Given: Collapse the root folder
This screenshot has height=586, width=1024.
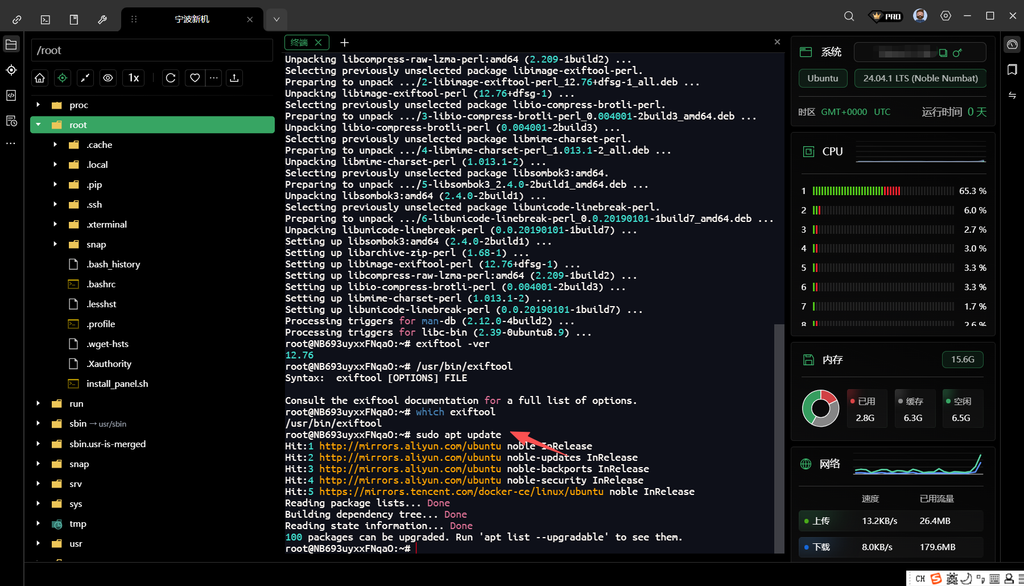Looking at the screenshot, I should click(38, 124).
